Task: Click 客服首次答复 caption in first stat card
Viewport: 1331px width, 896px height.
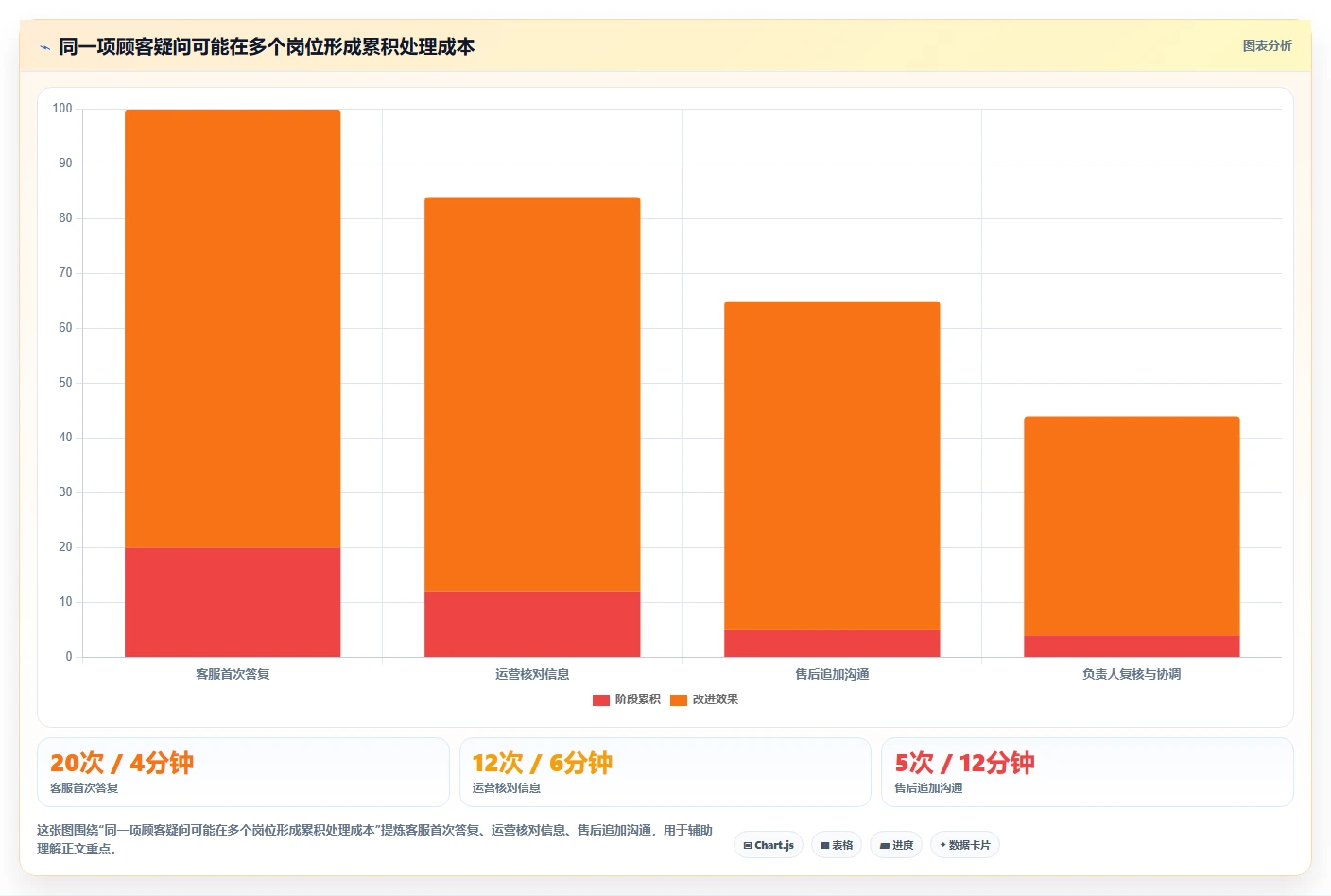Action: [84, 788]
